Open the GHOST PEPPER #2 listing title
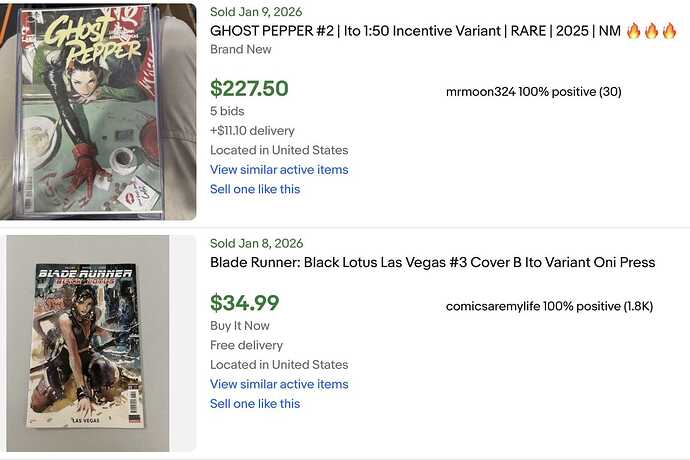Screen dimensions: 690x460 click(x=416, y=31)
